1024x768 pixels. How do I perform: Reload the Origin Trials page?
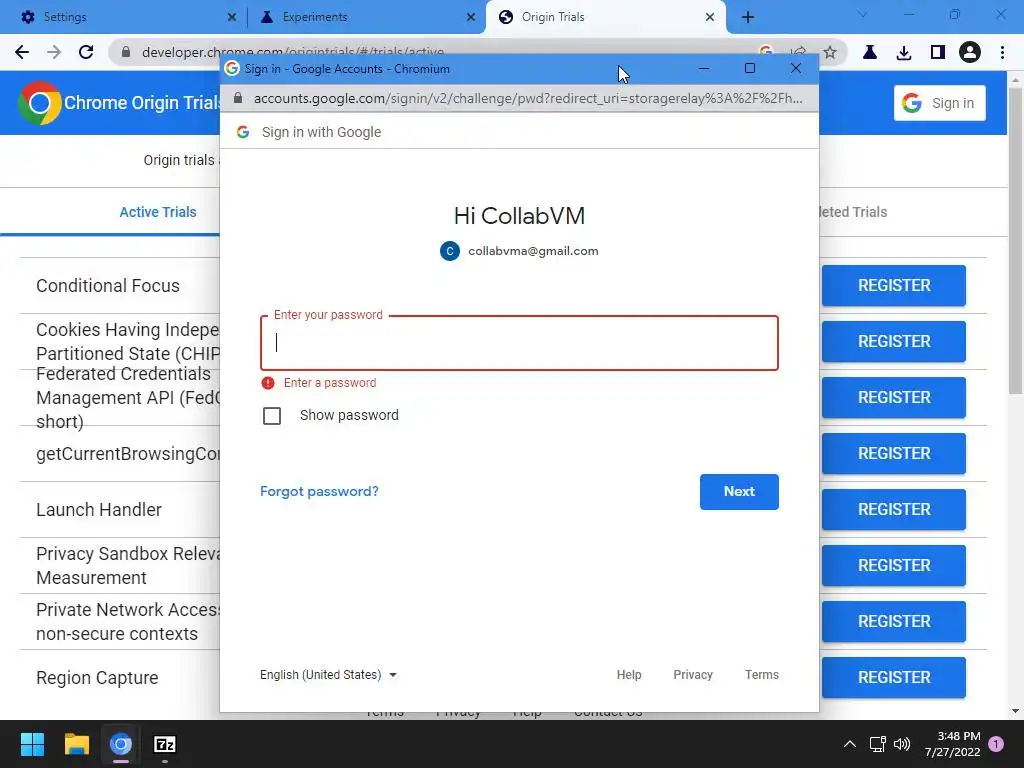point(86,52)
